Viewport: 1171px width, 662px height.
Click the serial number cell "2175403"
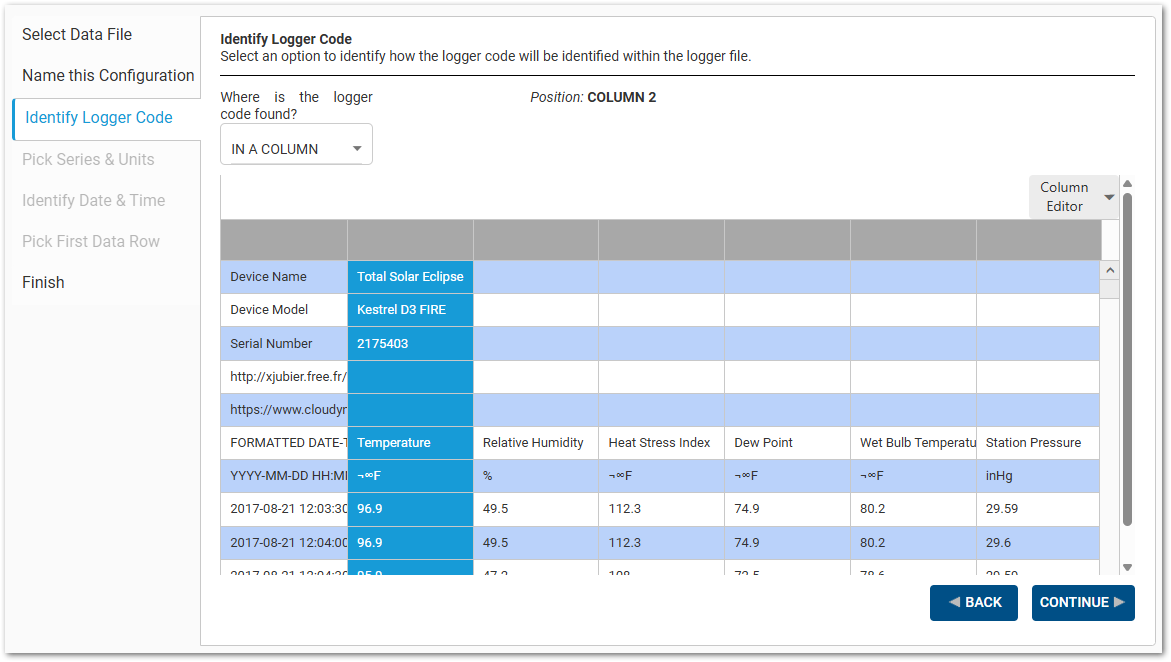[x=410, y=343]
